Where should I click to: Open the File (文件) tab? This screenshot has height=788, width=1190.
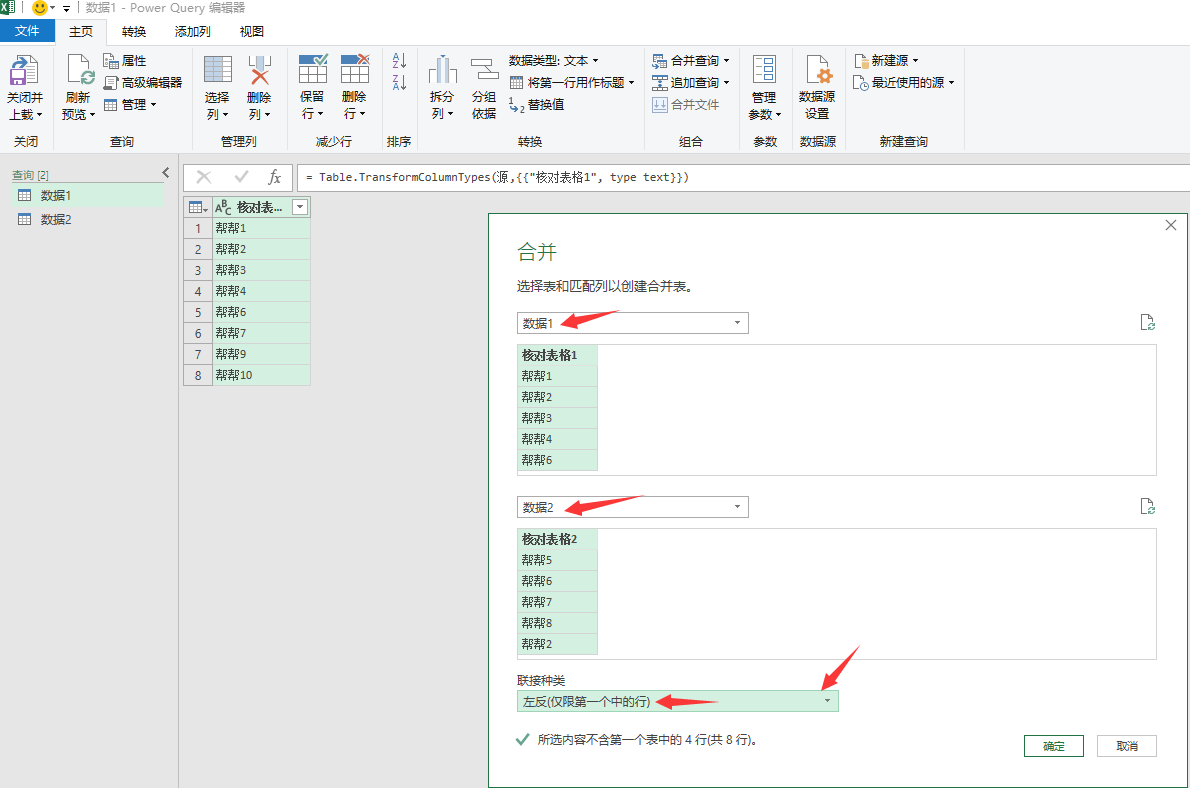tap(27, 31)
